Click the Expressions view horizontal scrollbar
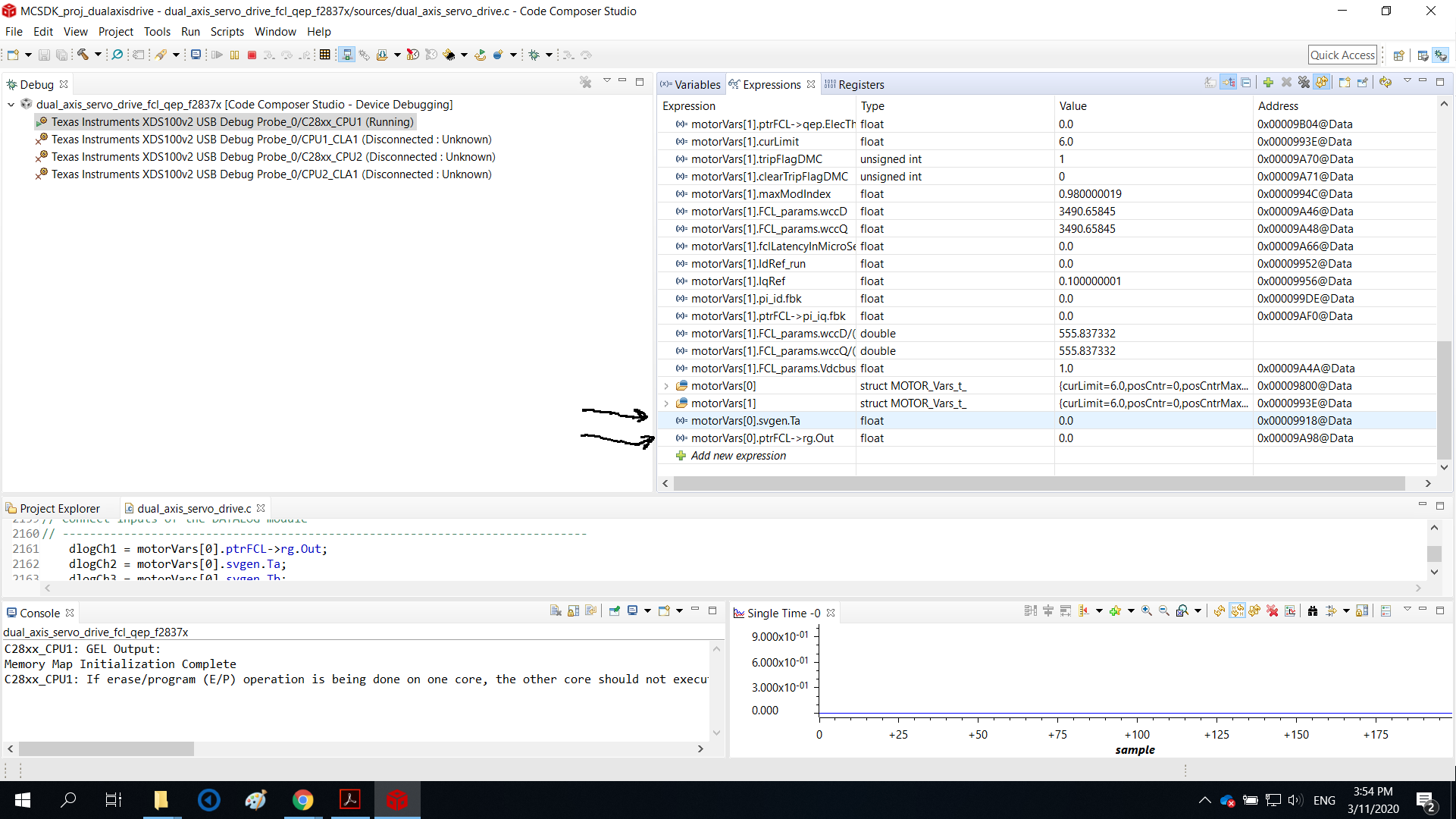The image size is (1456, 819). [x=1038, y=484]
